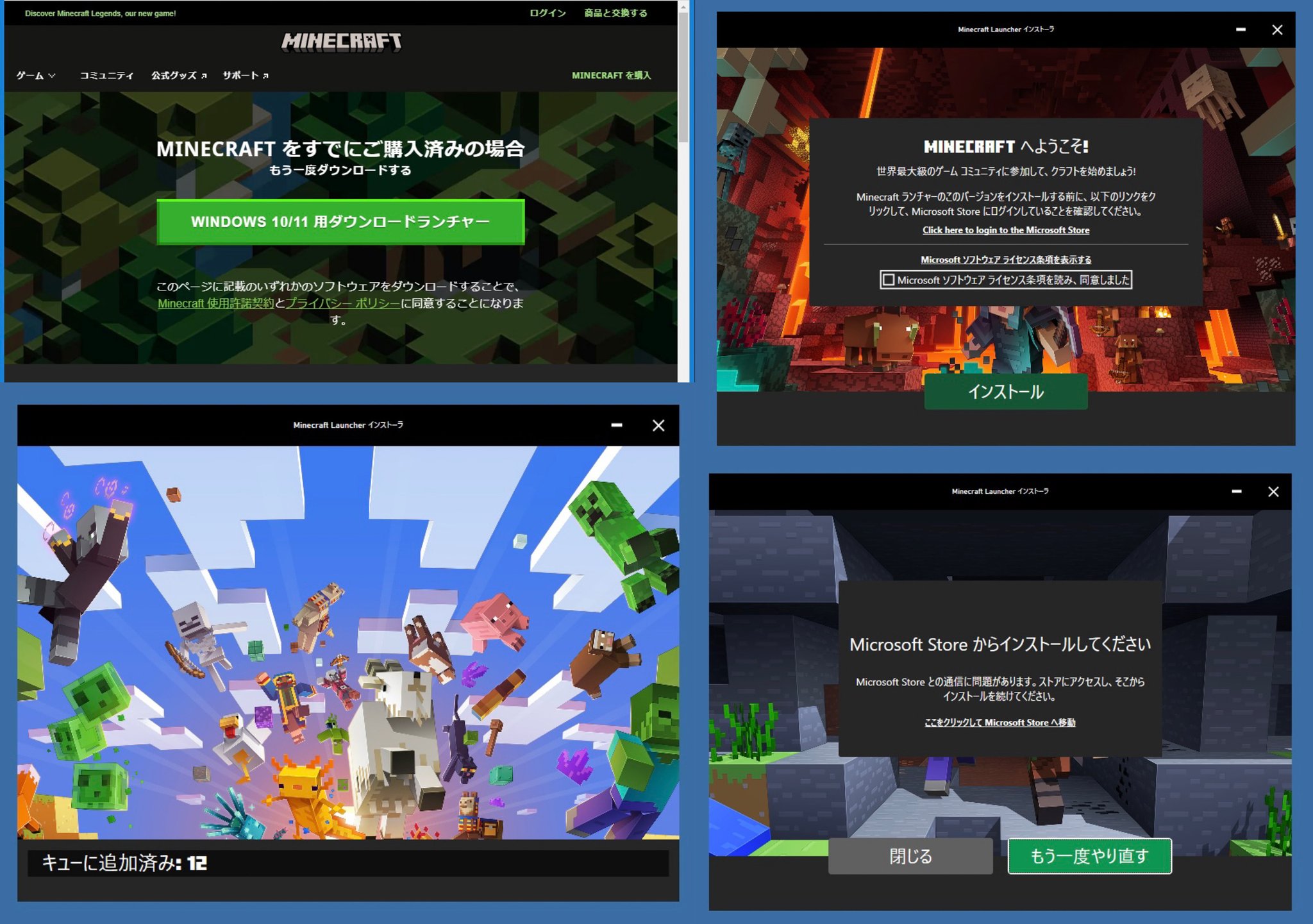Click the green インストール button

[x=1005, y=391]
